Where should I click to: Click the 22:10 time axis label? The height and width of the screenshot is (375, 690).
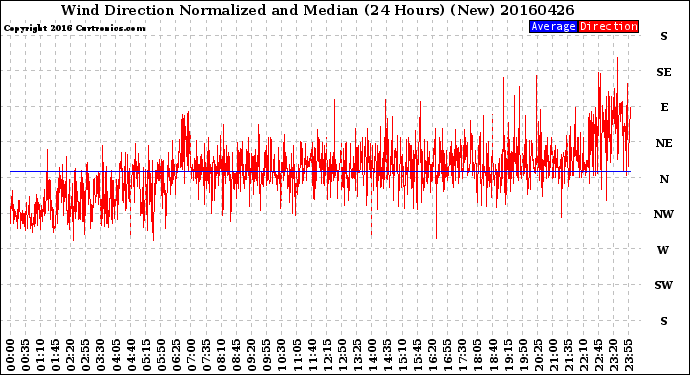pyautogui.click(x=583, y=355)
